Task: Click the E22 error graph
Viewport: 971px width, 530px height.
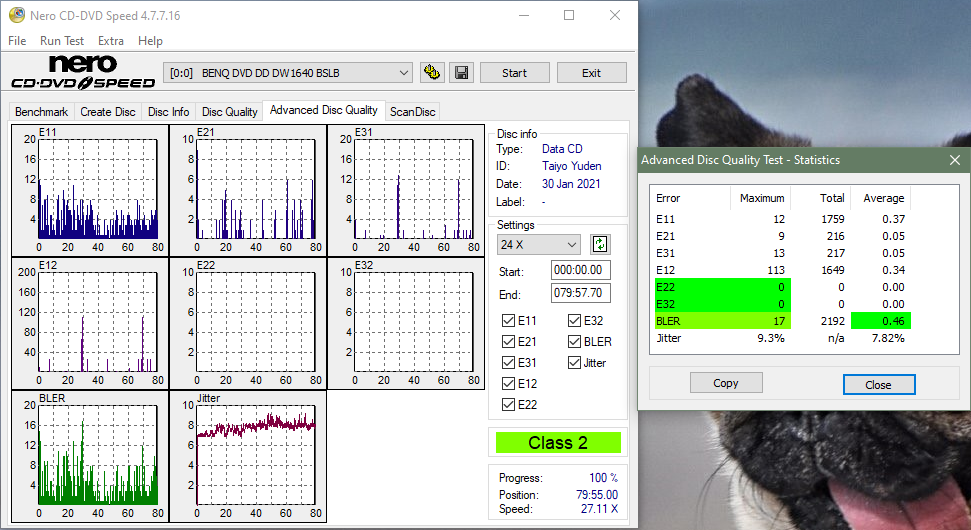Action: point(248,324)
